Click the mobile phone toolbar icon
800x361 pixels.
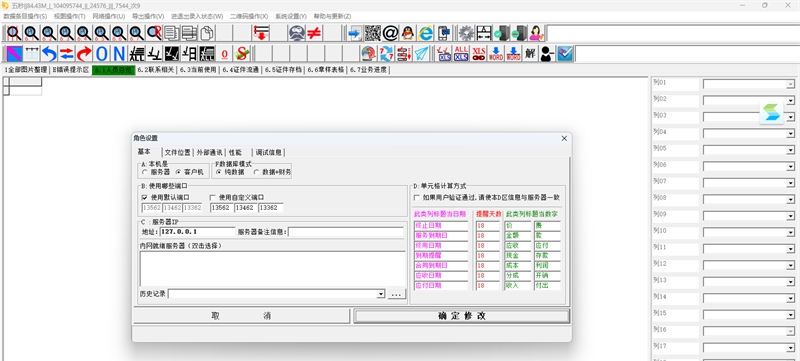[x=444, y=33]
